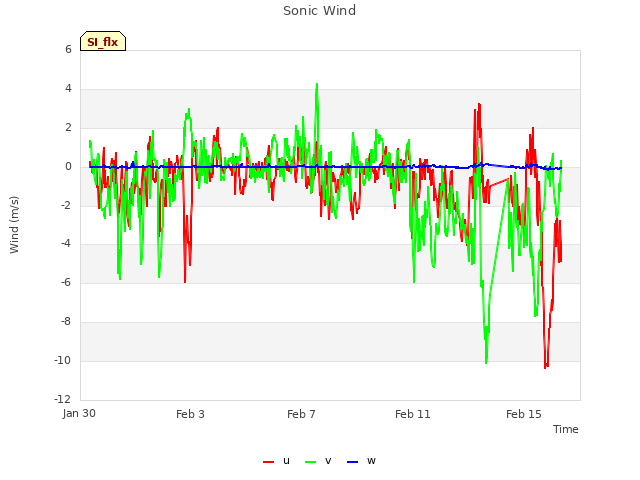Toggle the w series legend entry

pos(361,461)
